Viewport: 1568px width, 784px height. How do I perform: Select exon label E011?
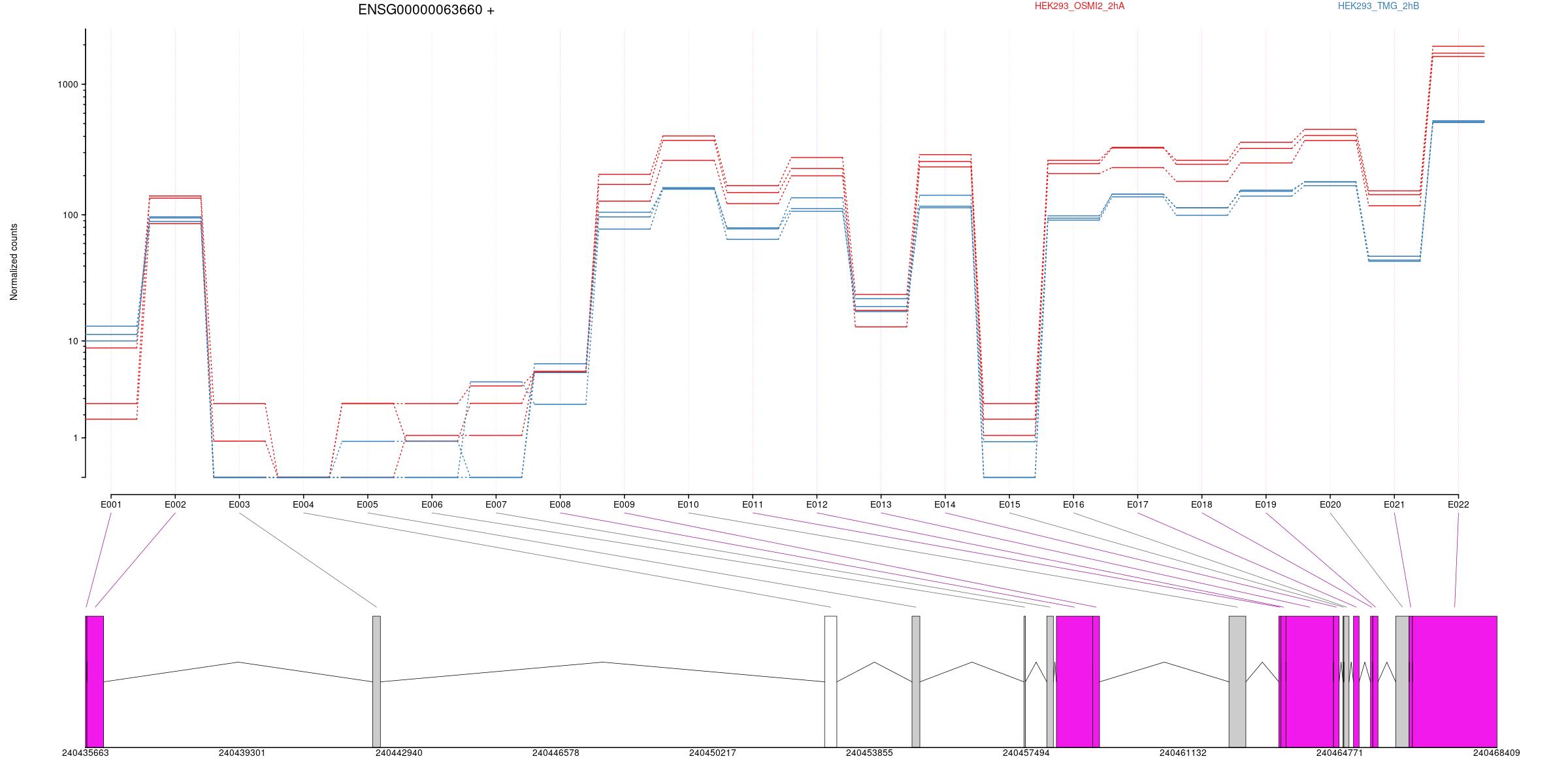click(753, 504)
